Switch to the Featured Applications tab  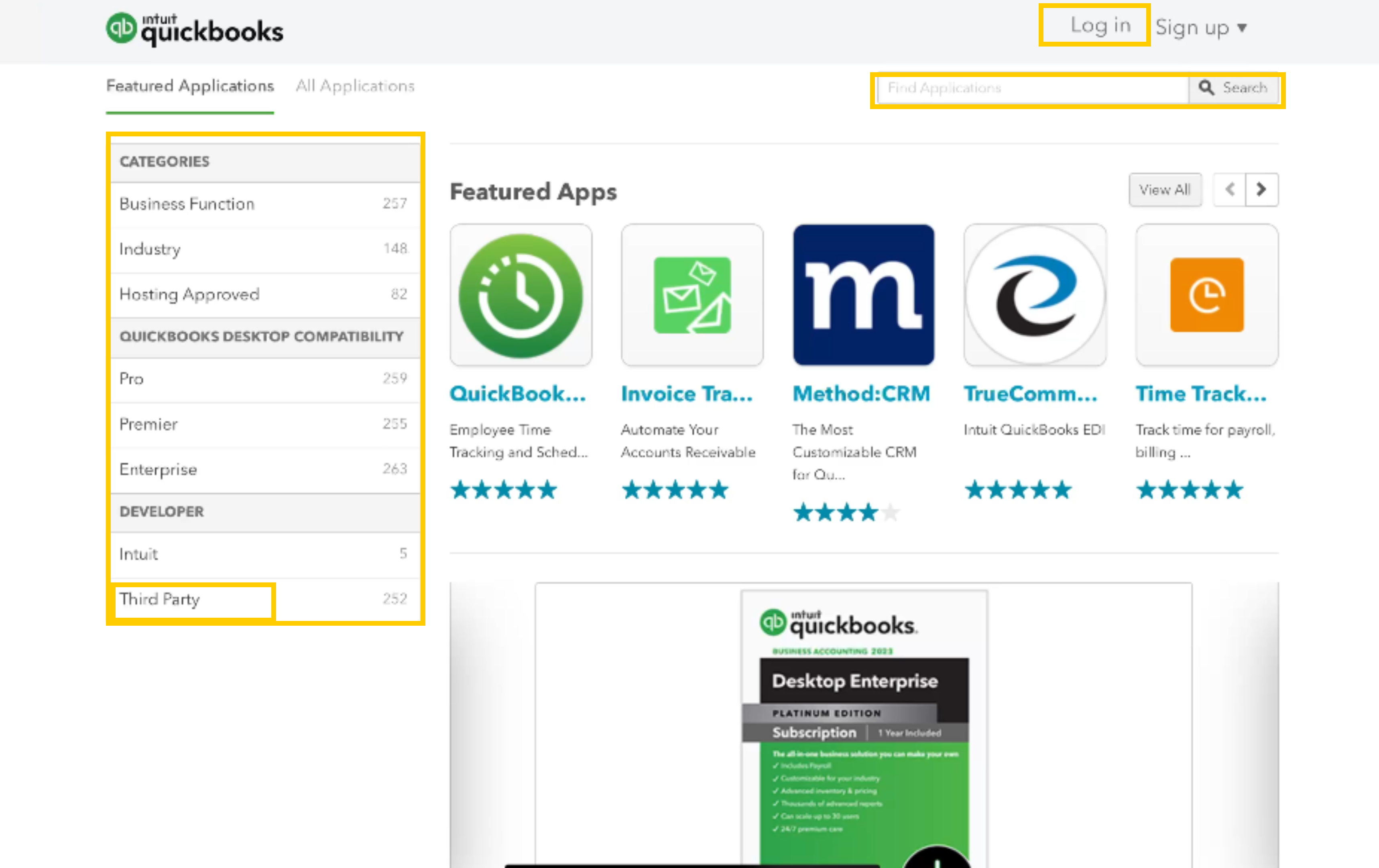[x=190, y=86]
